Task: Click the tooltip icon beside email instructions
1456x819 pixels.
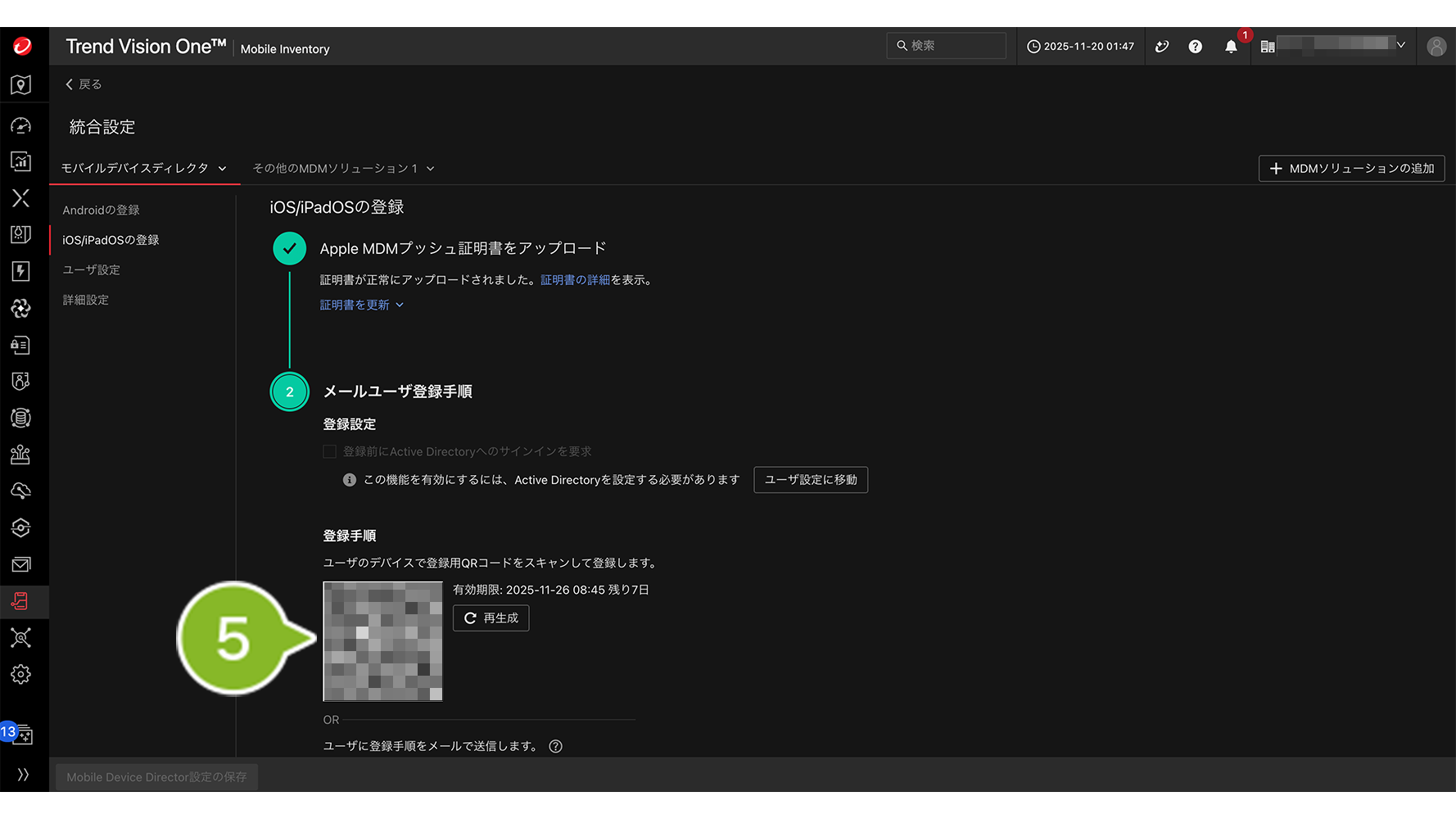Action: [x=555, y=746]
